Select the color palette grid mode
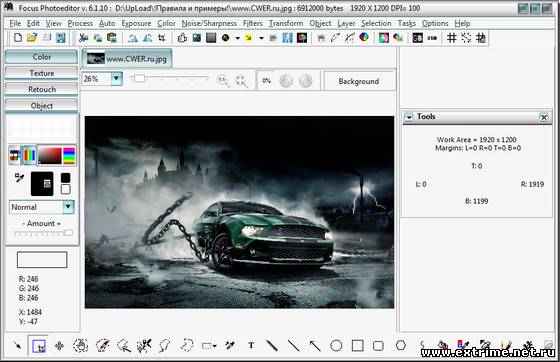560x362 pixels. pyautogui.click(x=15, y=156)
